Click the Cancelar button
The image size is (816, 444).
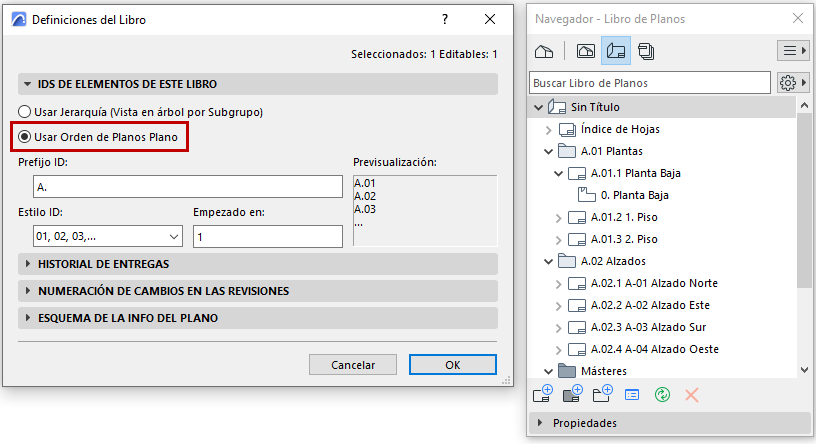coord(353,365)
